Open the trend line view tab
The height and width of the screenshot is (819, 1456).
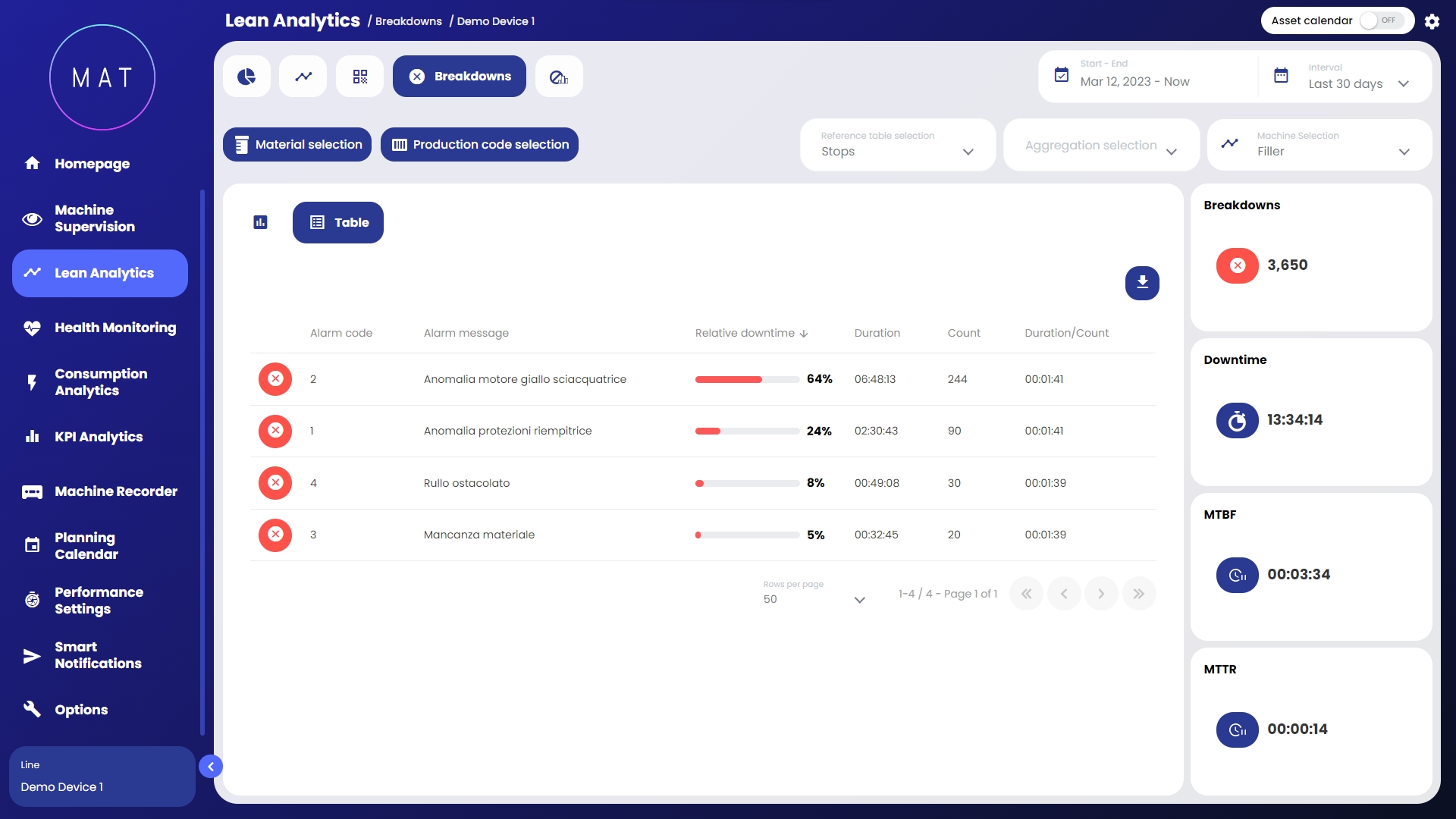[x=303, y=77]
